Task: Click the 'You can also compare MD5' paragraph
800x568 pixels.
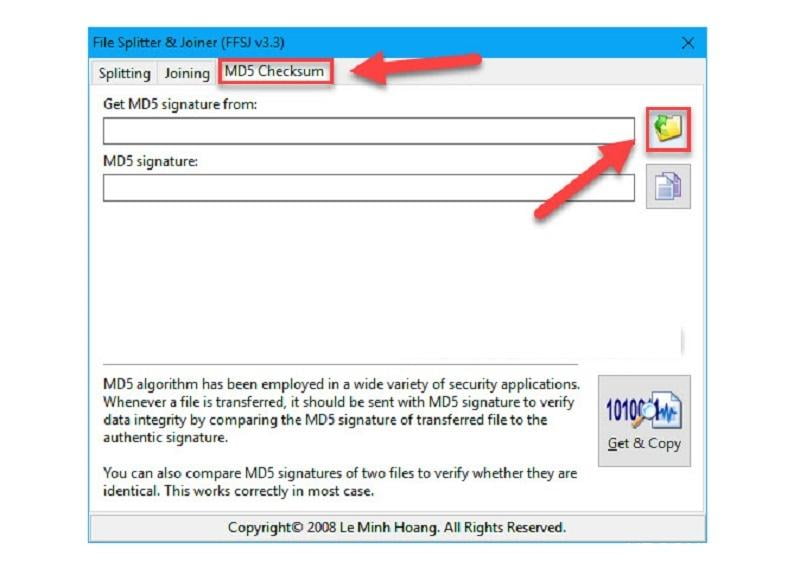Action: coord(340,482)
